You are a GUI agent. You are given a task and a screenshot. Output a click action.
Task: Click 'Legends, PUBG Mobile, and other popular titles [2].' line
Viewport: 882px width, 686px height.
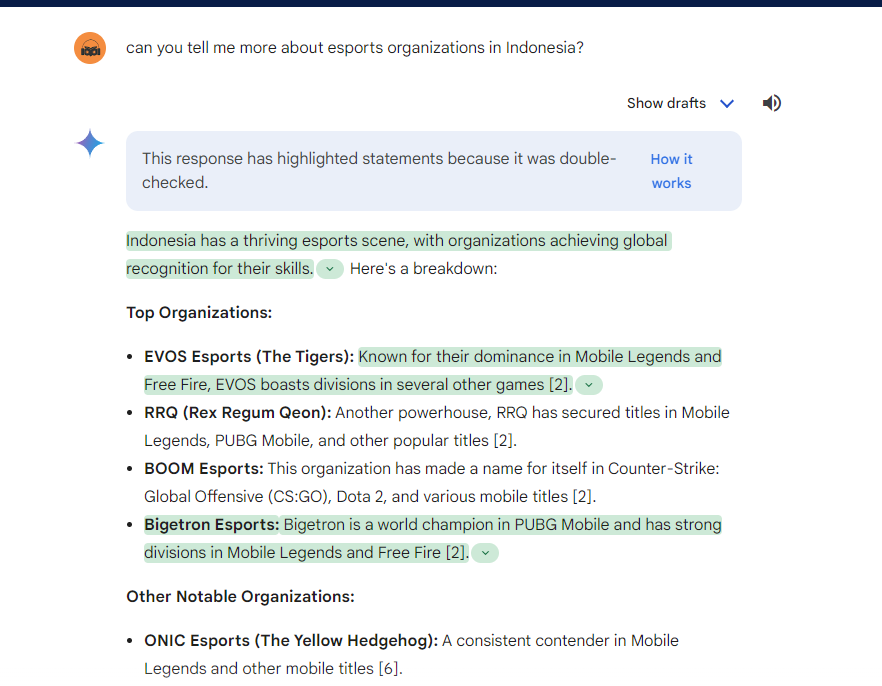tap(330, 441)
